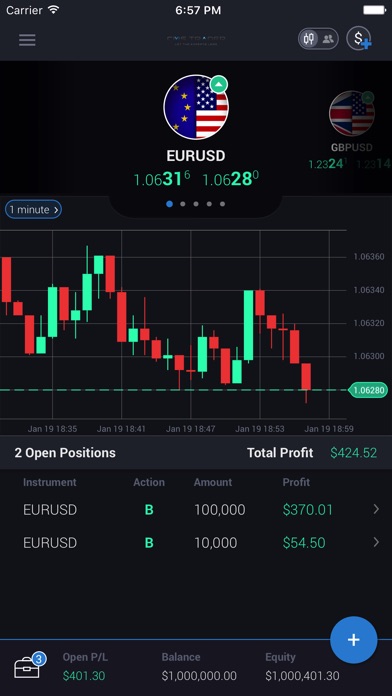The height and width of the screenshot is (696, 392).
Task: Go to the second carousel page dot
Action: coord(182,204)
